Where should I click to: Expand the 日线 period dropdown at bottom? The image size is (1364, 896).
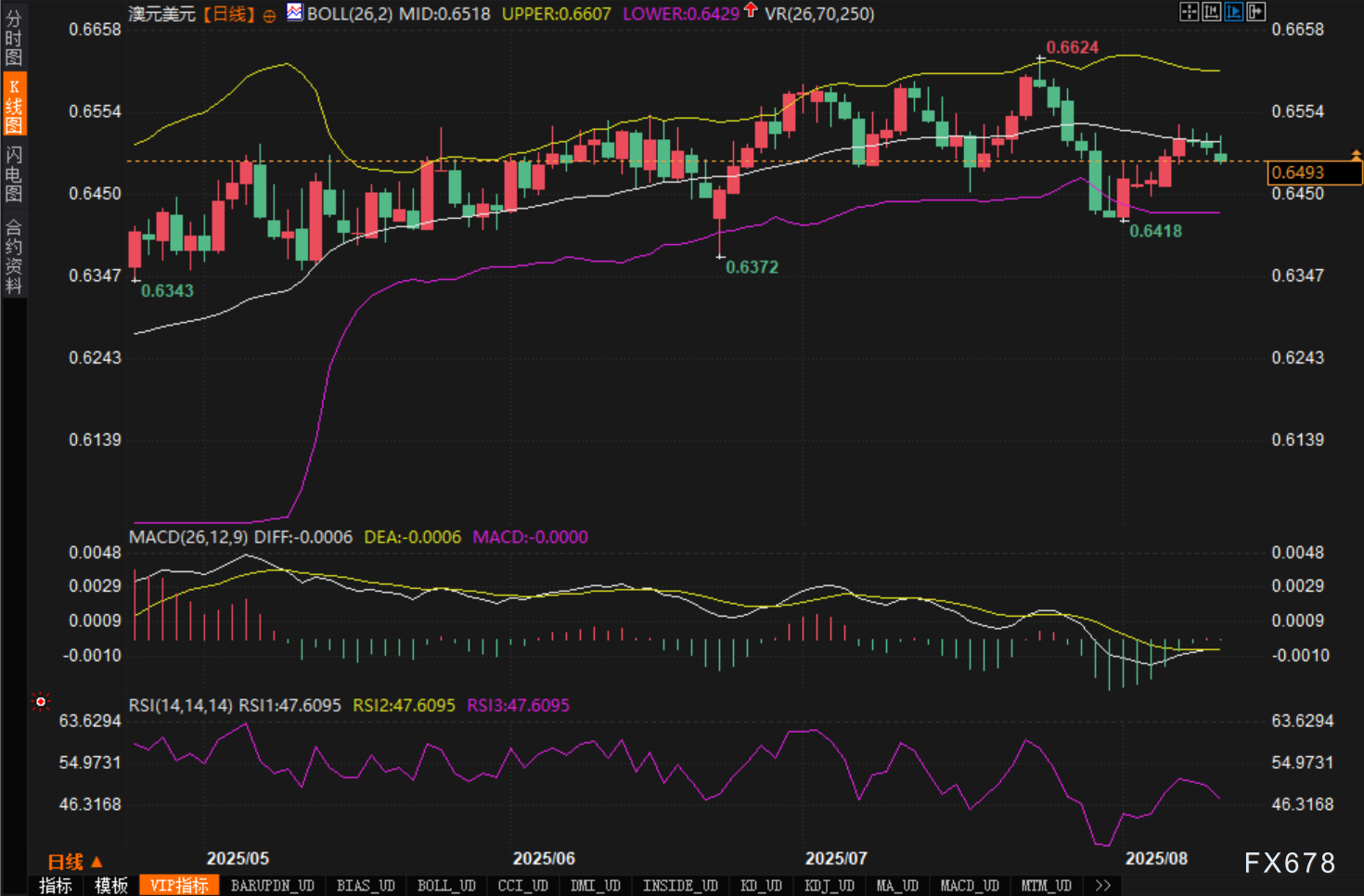point(74,862)
